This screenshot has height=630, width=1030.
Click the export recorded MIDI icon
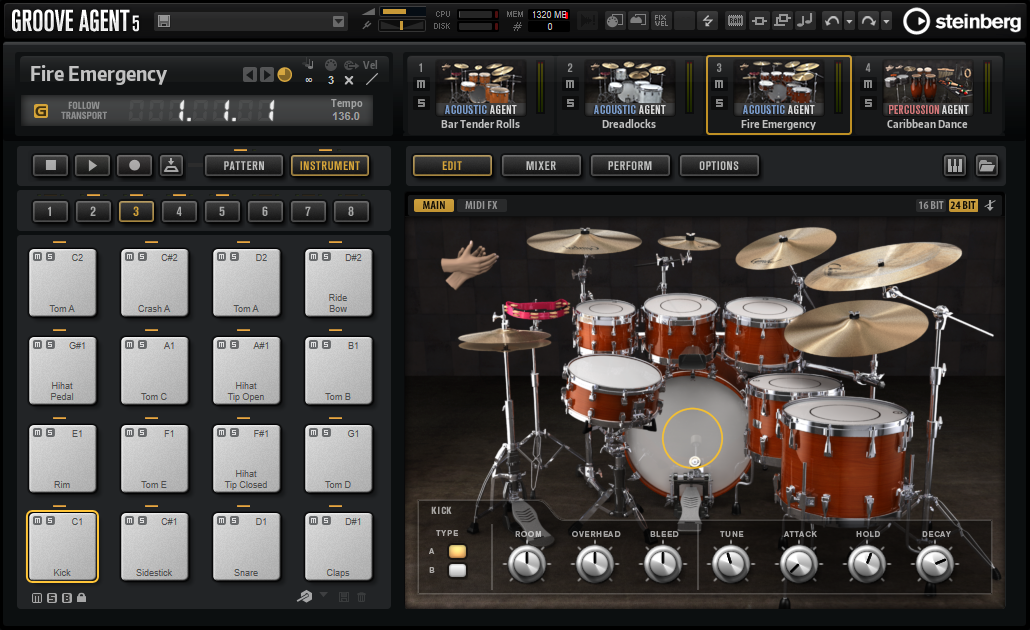171,166
